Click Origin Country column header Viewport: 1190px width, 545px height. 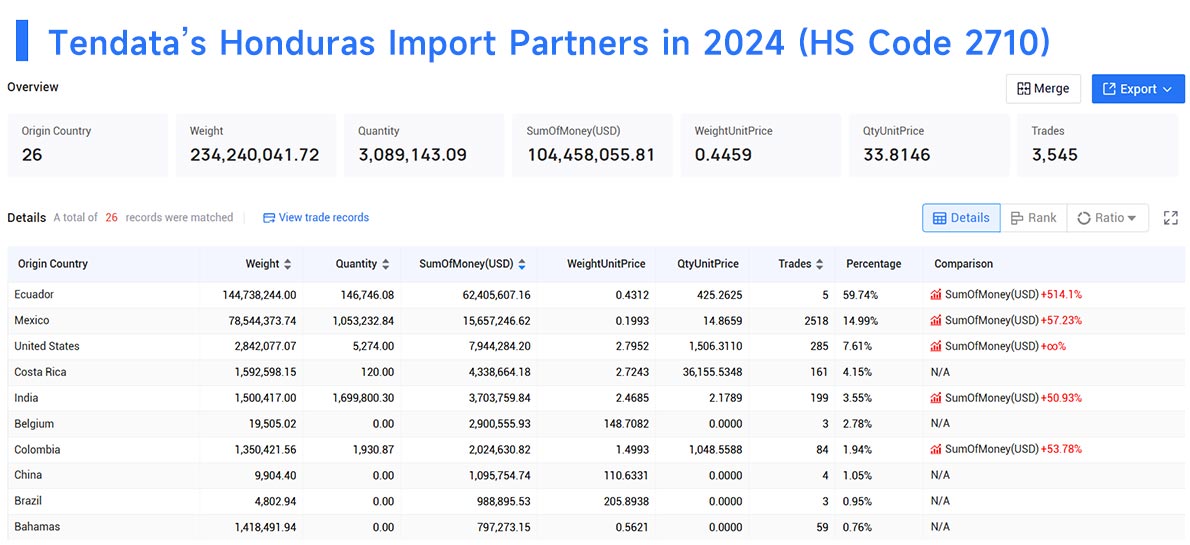click(52, 264)
